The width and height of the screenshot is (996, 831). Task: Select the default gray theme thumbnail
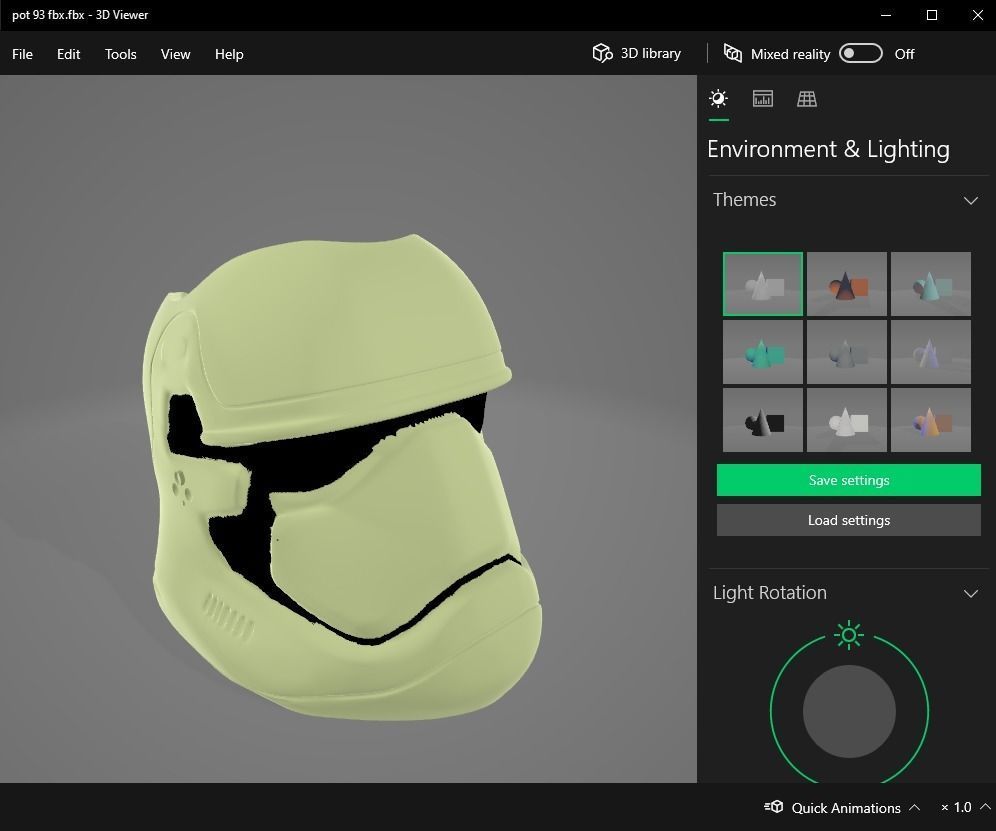coord(763,284)
